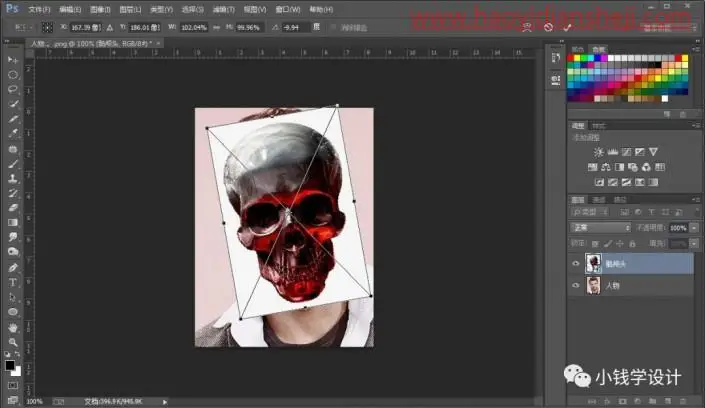Change screen mode at toolbar bottom
This screenshot has height=408, width=705.
(x=13, y=400)
